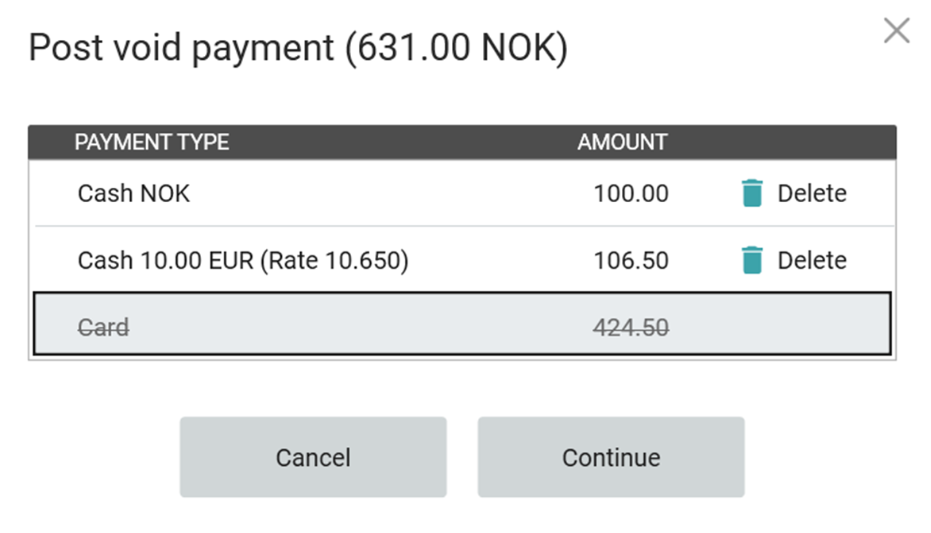Select the struck-through Card payment label
The width and height of the screenshot is (931, 533).
103,326
